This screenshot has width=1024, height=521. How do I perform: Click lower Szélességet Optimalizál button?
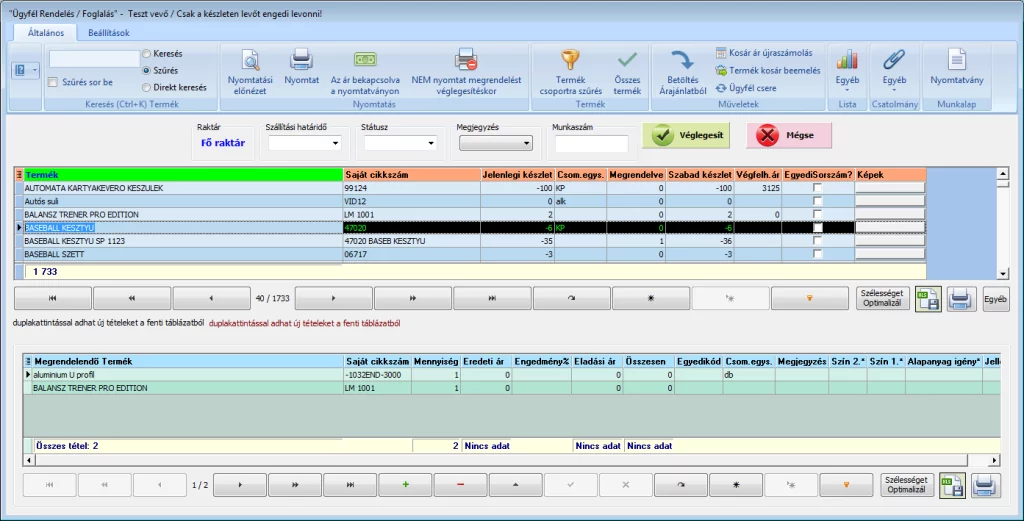(906, 485)
